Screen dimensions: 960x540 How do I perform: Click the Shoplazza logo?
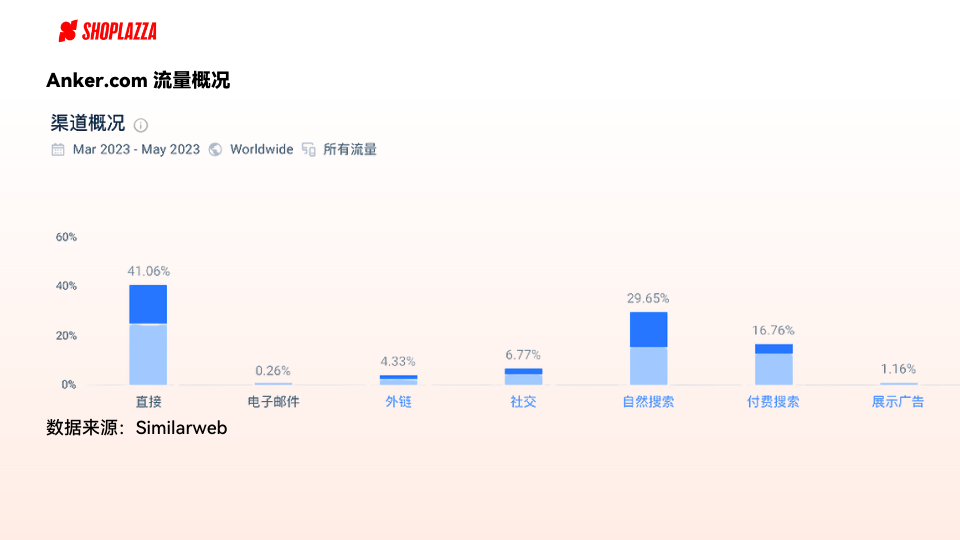tap(107, 31)
